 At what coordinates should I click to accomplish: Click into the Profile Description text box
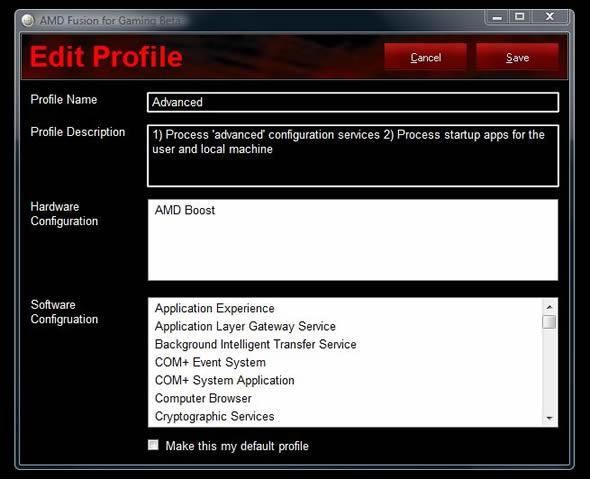(353, 156)
